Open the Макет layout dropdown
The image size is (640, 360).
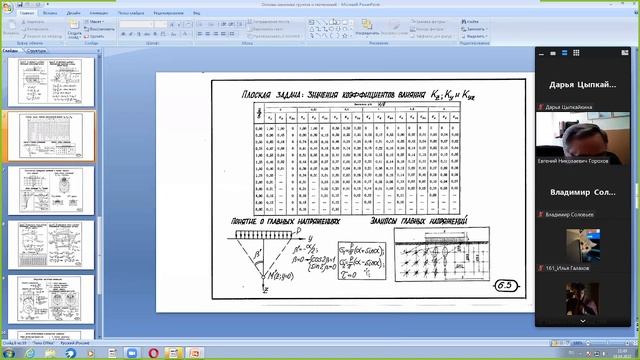(x=94, y=22)
